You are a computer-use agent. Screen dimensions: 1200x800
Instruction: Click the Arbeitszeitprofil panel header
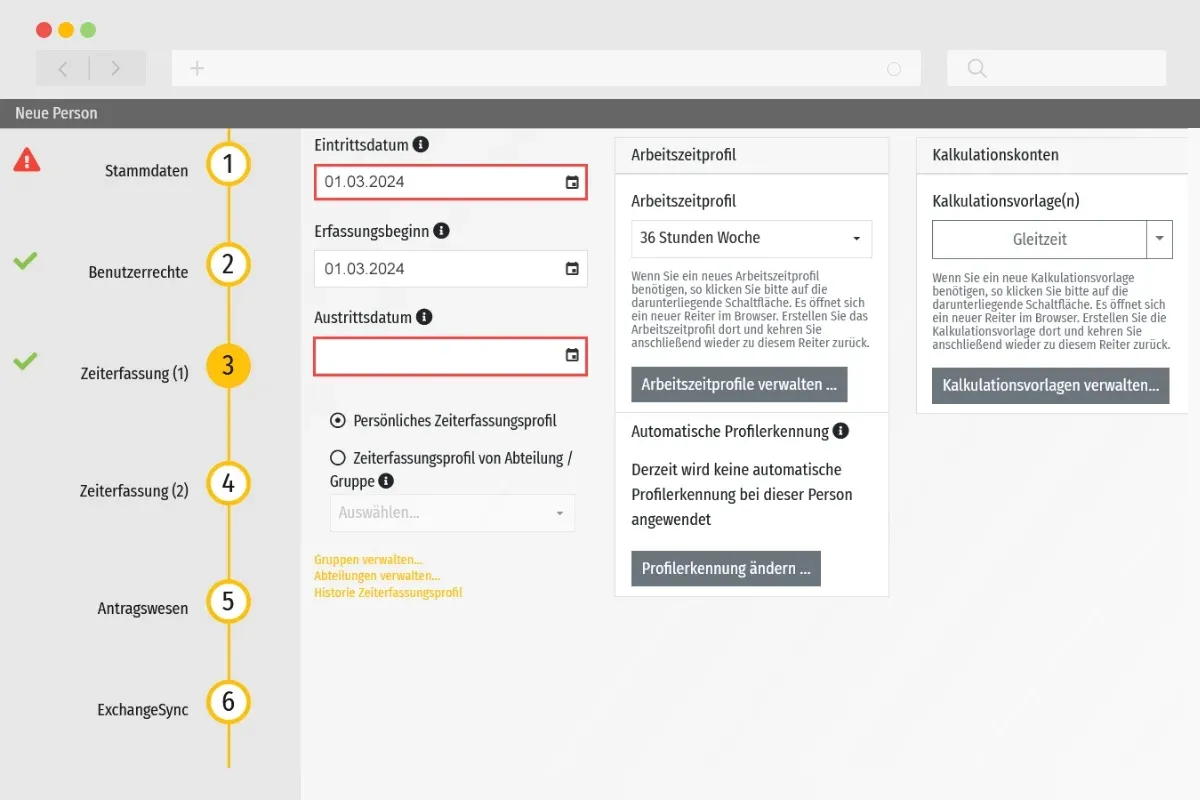[752, 155]
